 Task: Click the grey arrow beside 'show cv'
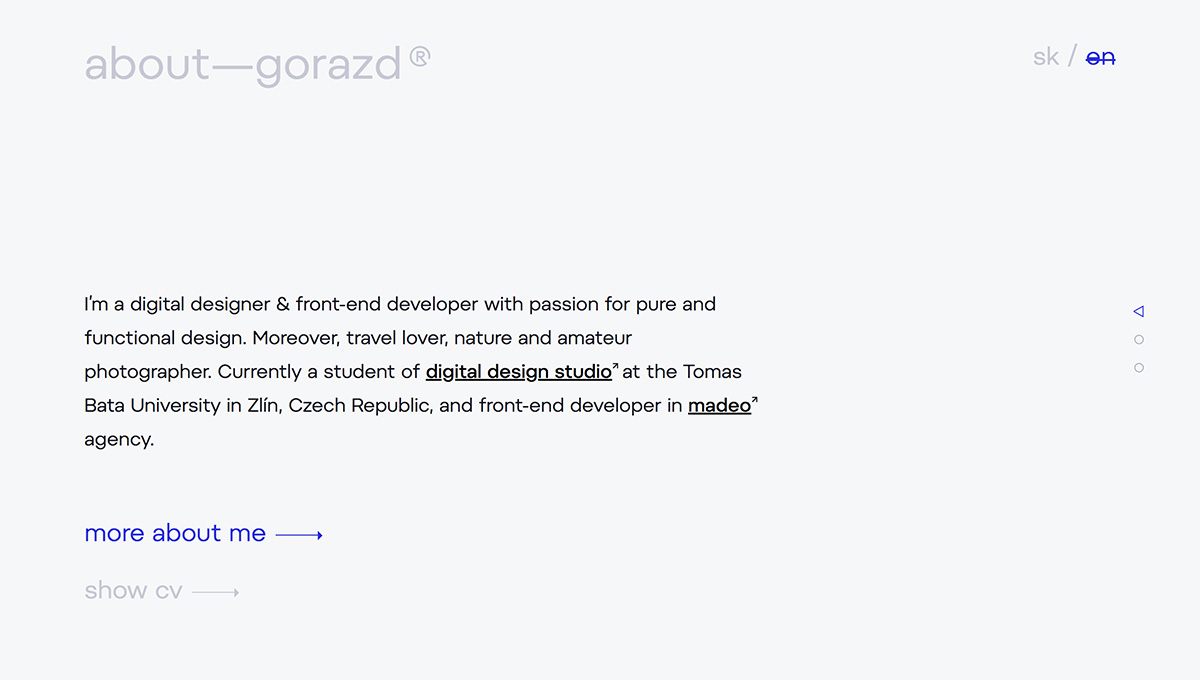click(215, 592)
